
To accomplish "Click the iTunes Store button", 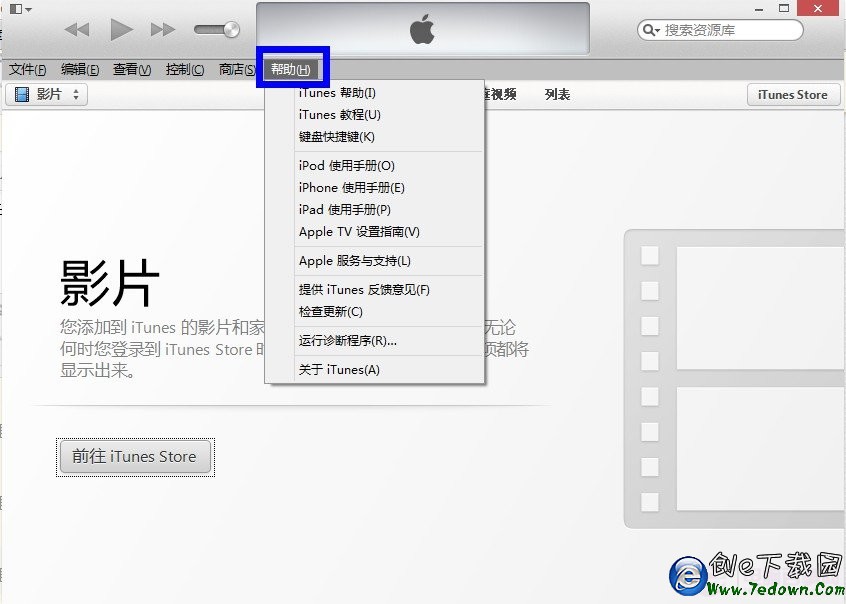I will (x=793, y=94).
